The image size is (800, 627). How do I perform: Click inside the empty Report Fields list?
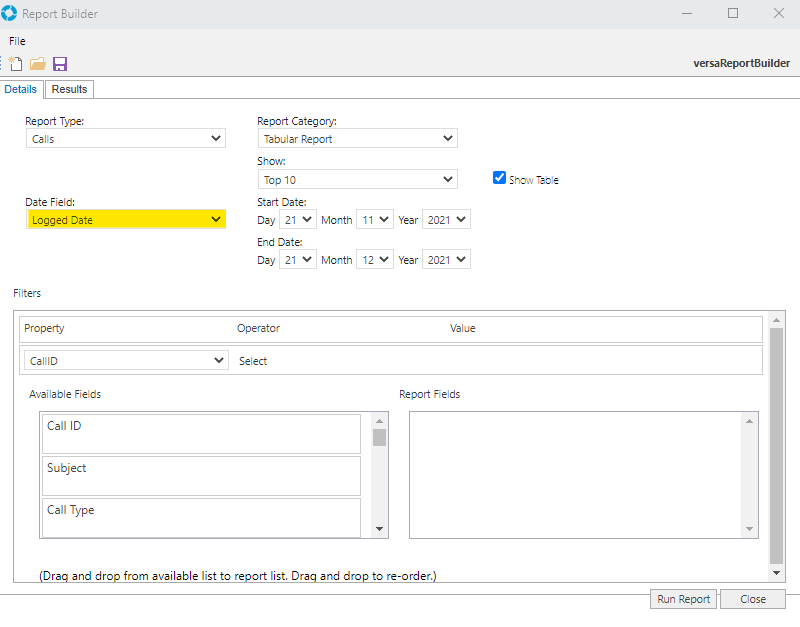tap(576, 475)
